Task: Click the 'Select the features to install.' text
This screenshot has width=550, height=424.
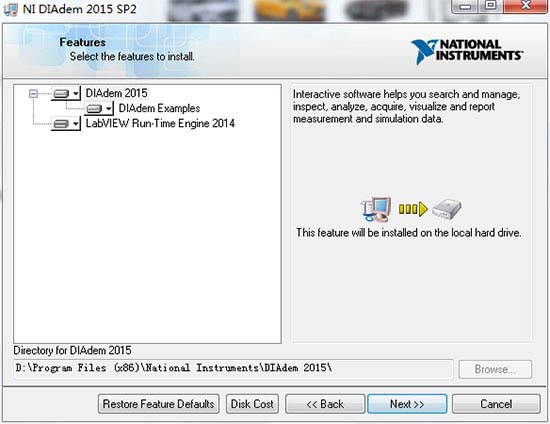Action: pos(132,56)
